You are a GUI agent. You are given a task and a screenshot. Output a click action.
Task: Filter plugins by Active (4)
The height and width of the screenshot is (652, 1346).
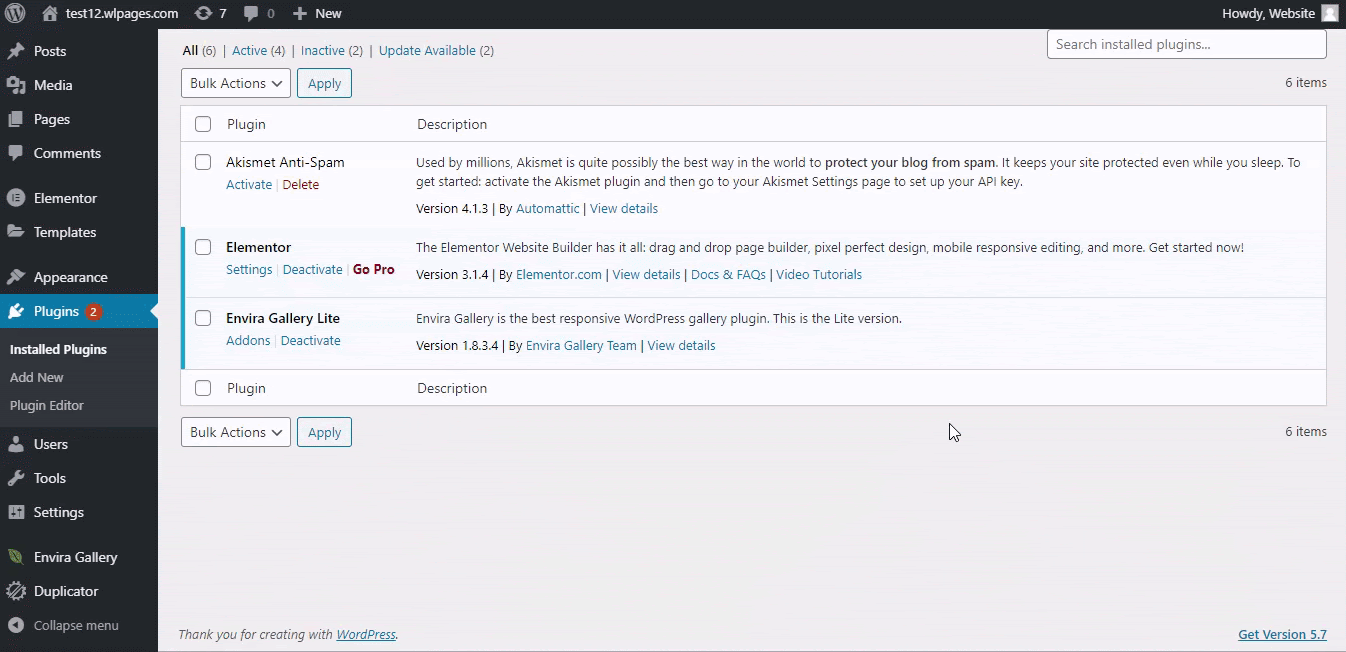click(259, 50)
